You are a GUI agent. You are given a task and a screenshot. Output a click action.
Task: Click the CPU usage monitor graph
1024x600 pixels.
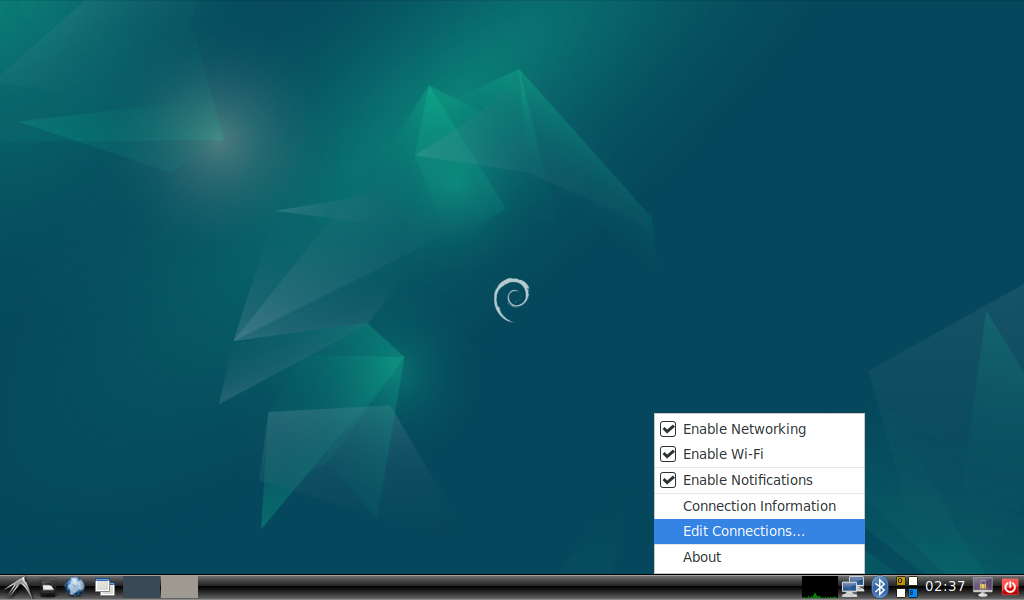820,587
